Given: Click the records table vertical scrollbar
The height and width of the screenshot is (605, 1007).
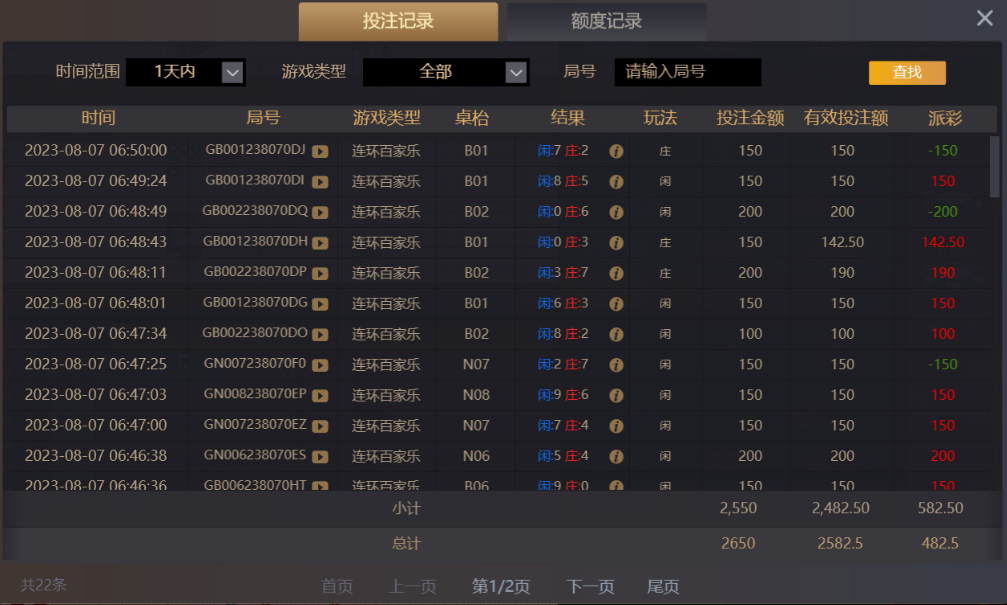Looking at the screenshot, I should click(994, 167).
